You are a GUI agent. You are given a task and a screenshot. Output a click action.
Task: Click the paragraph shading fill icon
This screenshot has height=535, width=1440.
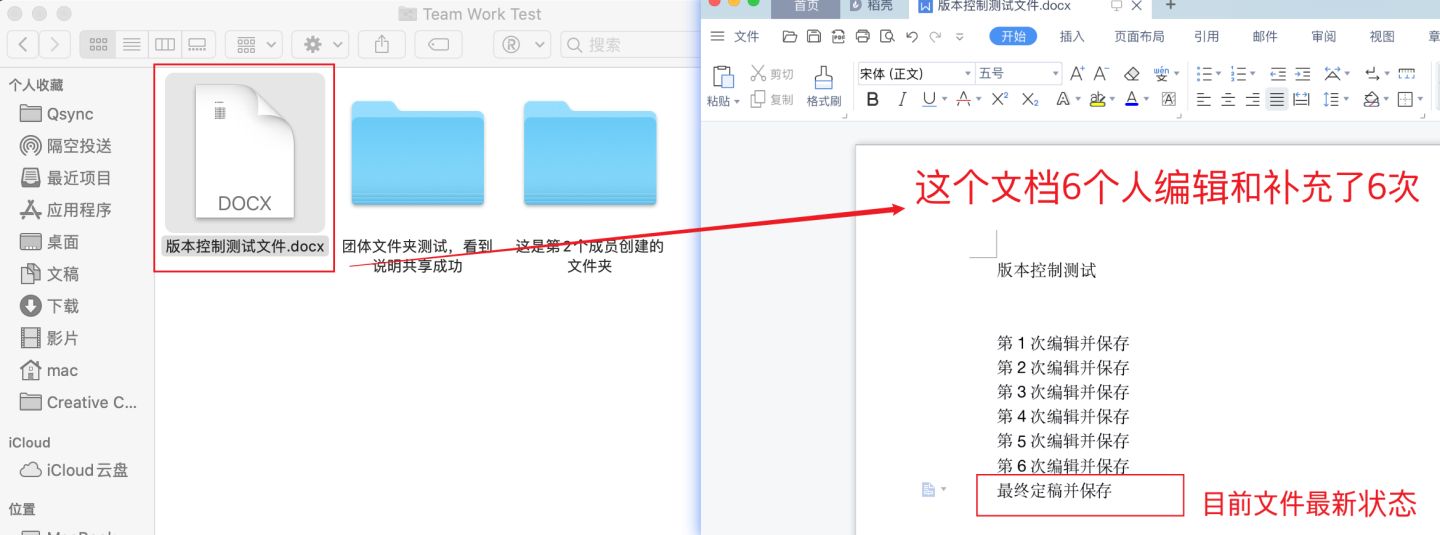(1371, 99)
